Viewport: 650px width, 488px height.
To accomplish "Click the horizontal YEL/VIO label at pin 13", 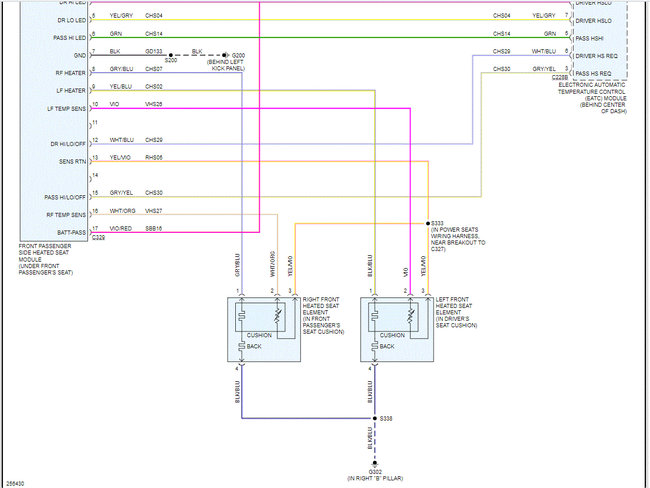I will (x=120, y=158).
